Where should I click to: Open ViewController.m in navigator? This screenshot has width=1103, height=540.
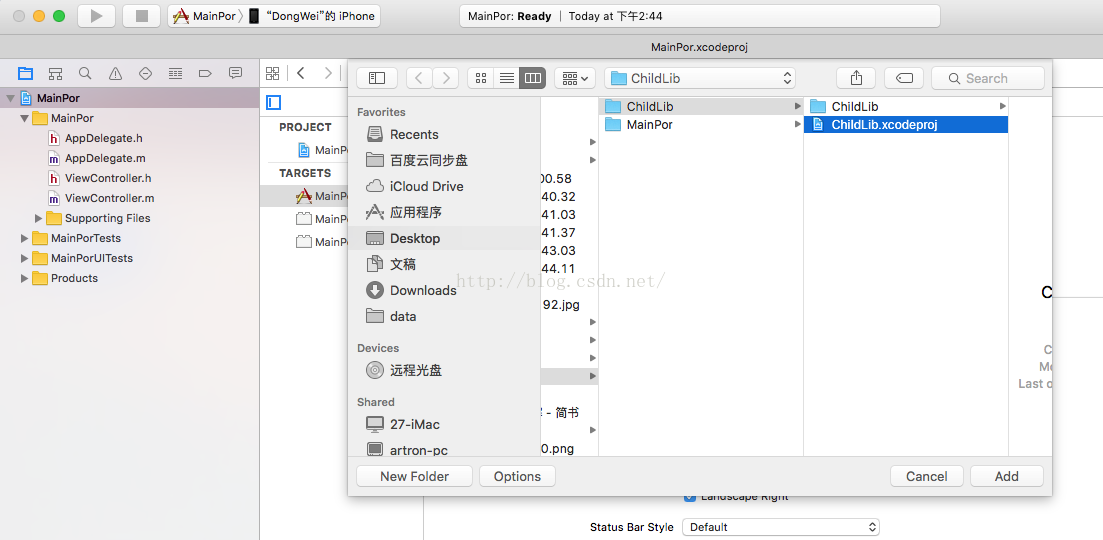110,198
